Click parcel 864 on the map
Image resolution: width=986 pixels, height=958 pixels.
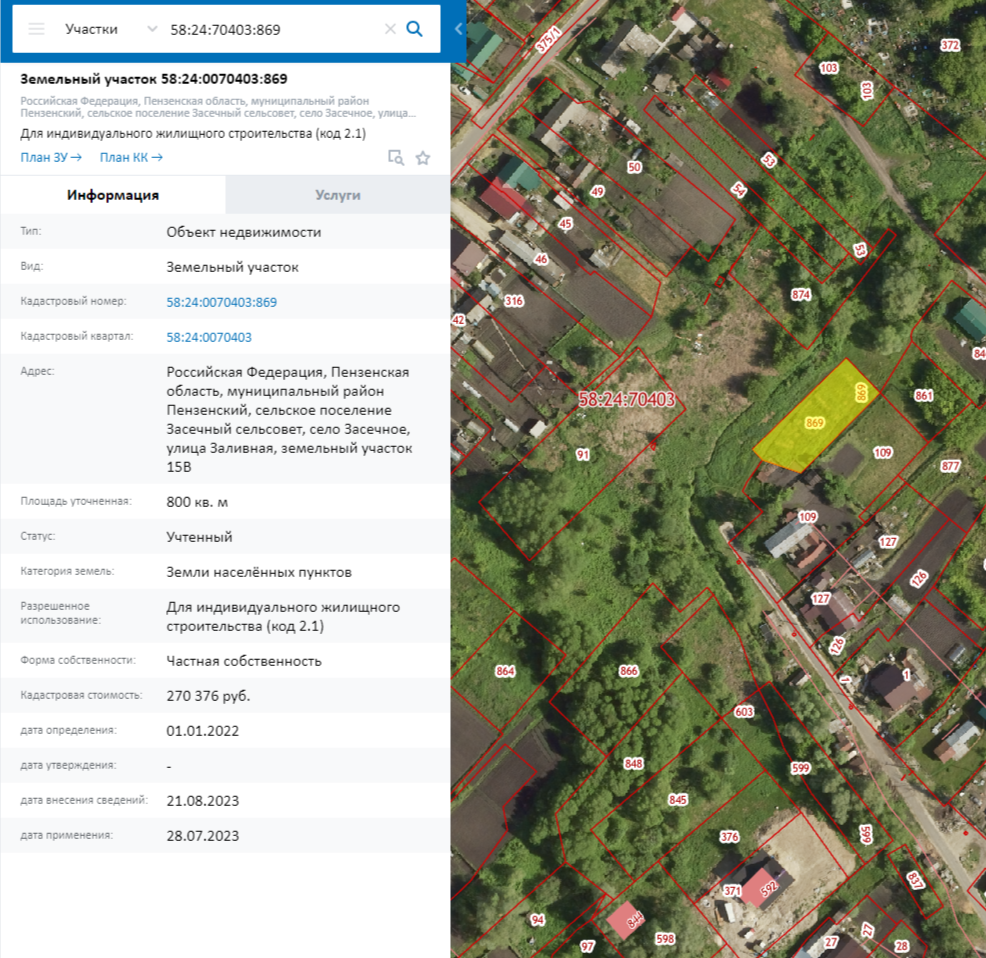coord(505,671)
